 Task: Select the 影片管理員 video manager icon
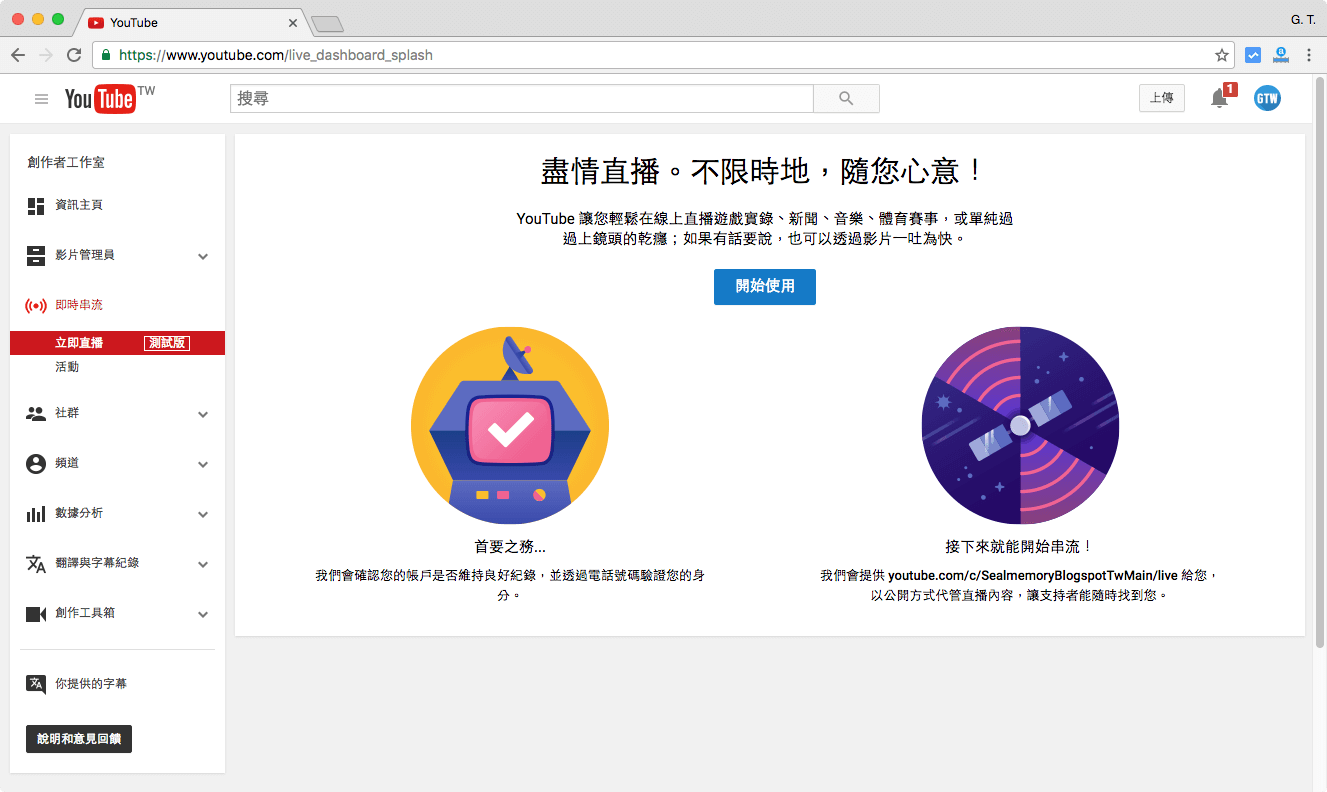click(x=34, y=255)
